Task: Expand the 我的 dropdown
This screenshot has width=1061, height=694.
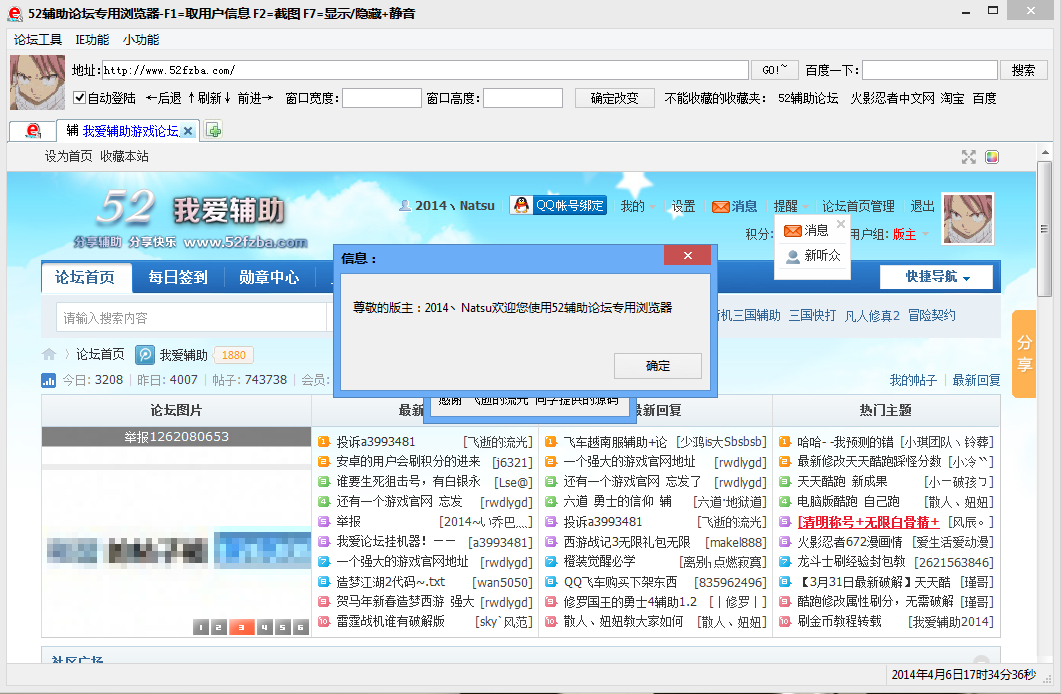Action: coord(637,206)
